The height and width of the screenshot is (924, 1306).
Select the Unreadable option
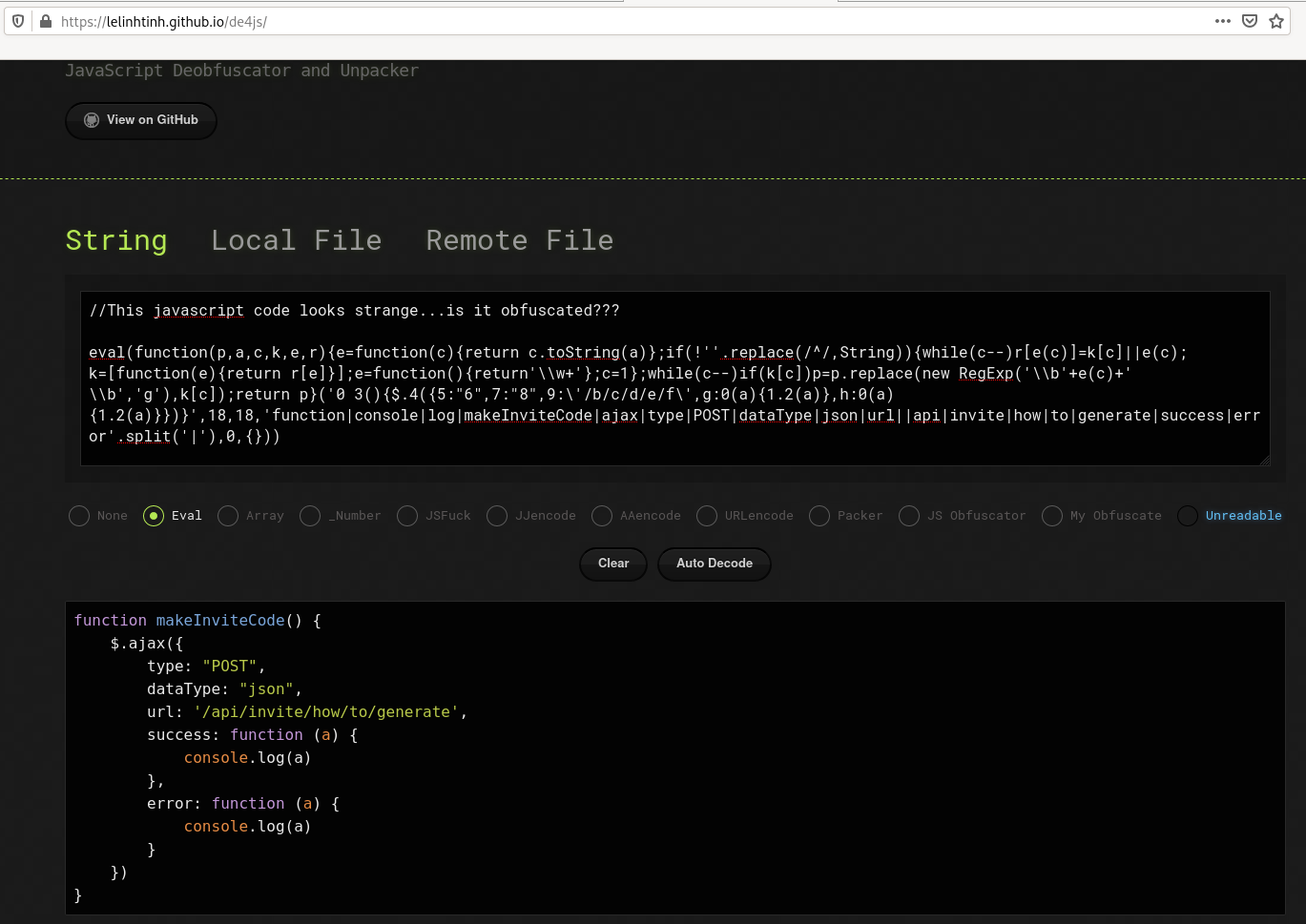(1188, 516)
